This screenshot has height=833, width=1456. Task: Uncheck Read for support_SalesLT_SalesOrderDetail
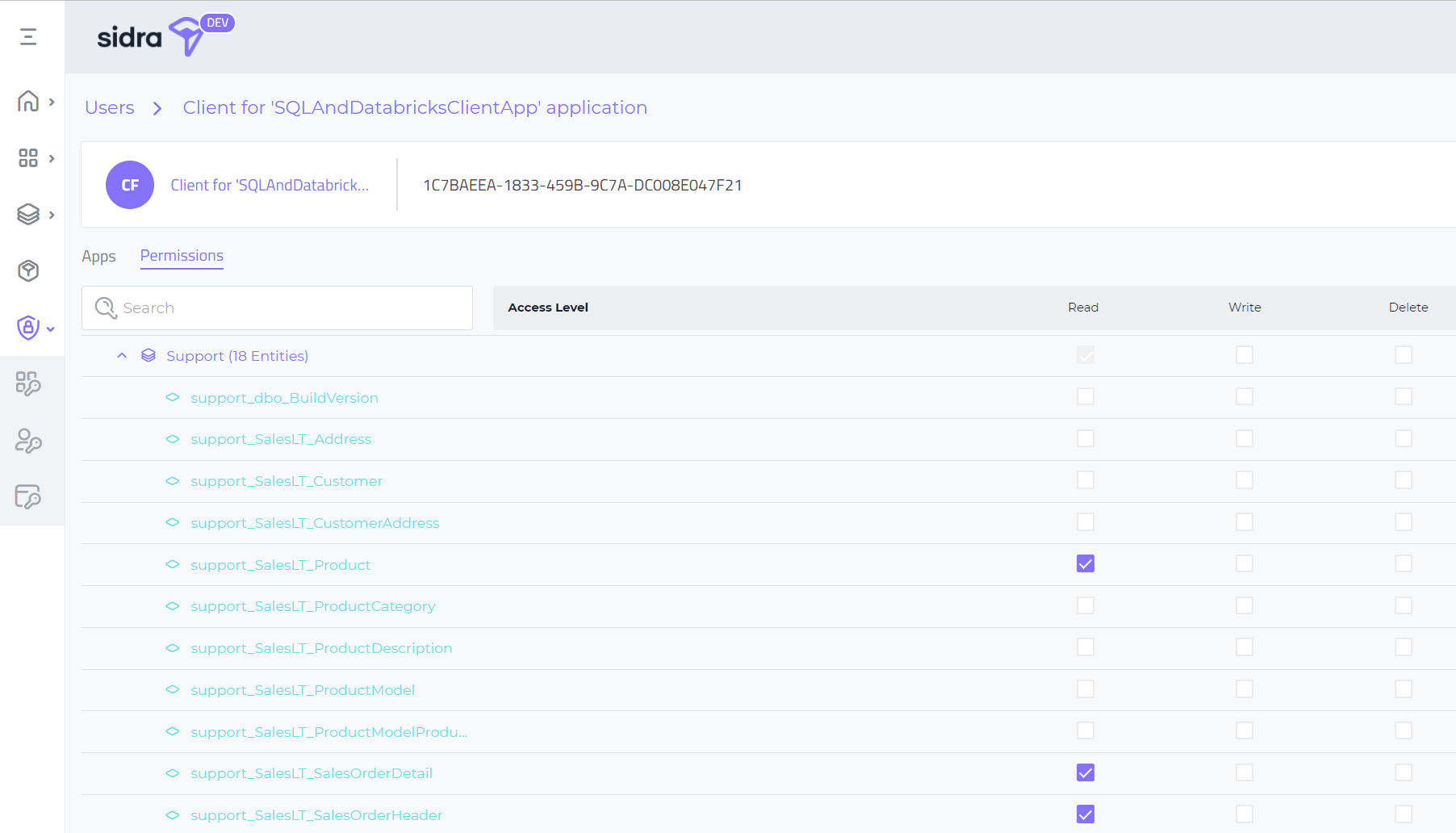pyautogui.click(x=1085, y=773)
